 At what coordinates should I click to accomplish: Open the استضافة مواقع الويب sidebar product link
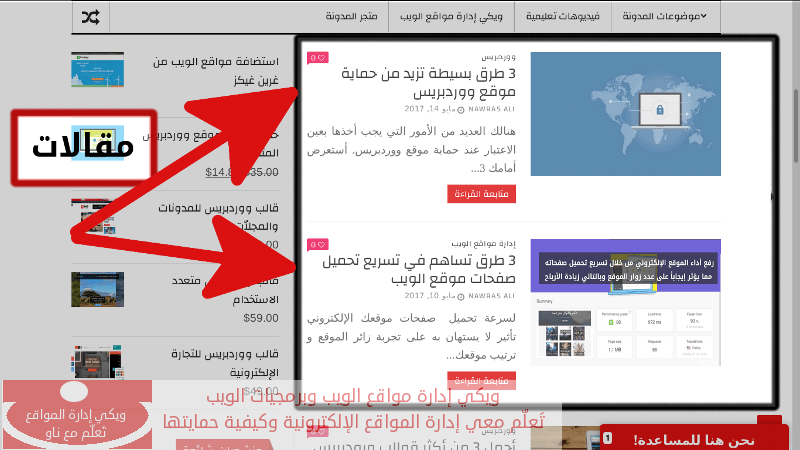click(212, 71)
